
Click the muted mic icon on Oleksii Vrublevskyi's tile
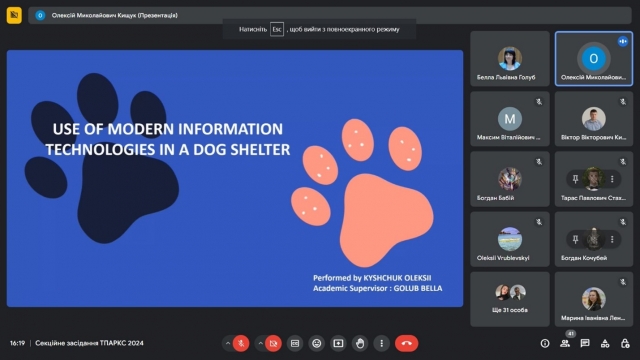pos(539,222)
